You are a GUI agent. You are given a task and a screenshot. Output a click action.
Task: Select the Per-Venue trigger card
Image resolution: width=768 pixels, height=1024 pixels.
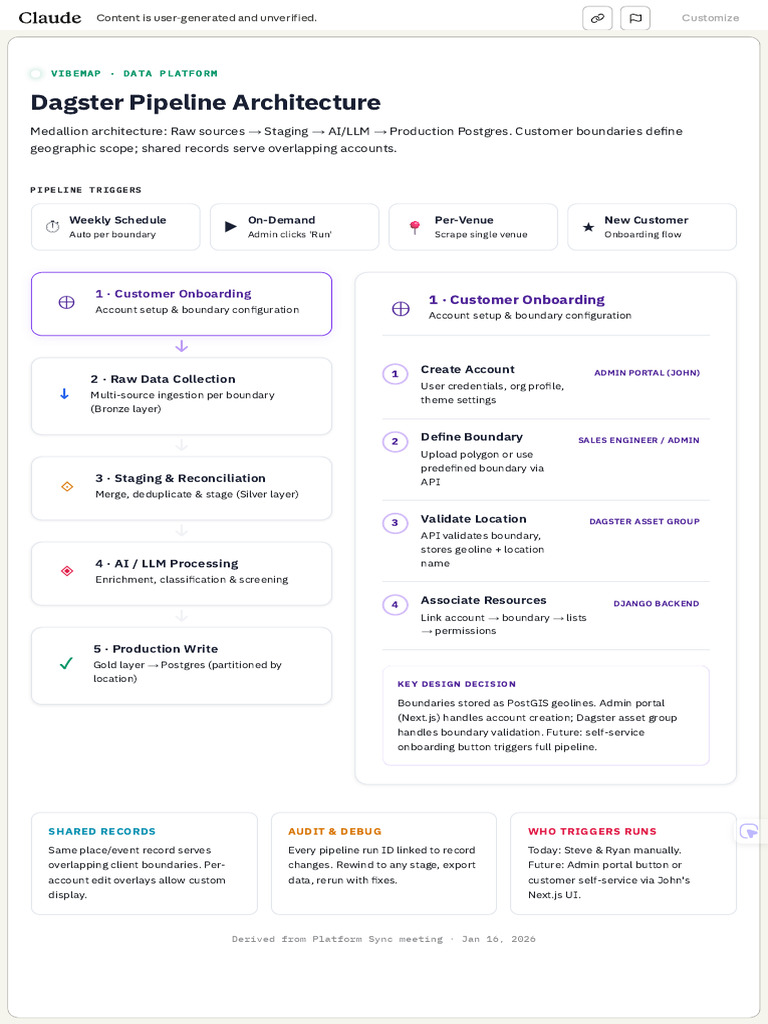(473, 227)
